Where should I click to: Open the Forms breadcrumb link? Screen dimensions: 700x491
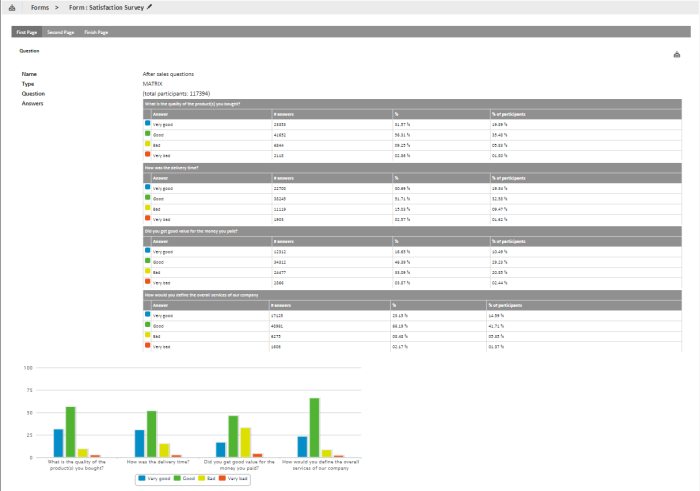tap(40, 7)
